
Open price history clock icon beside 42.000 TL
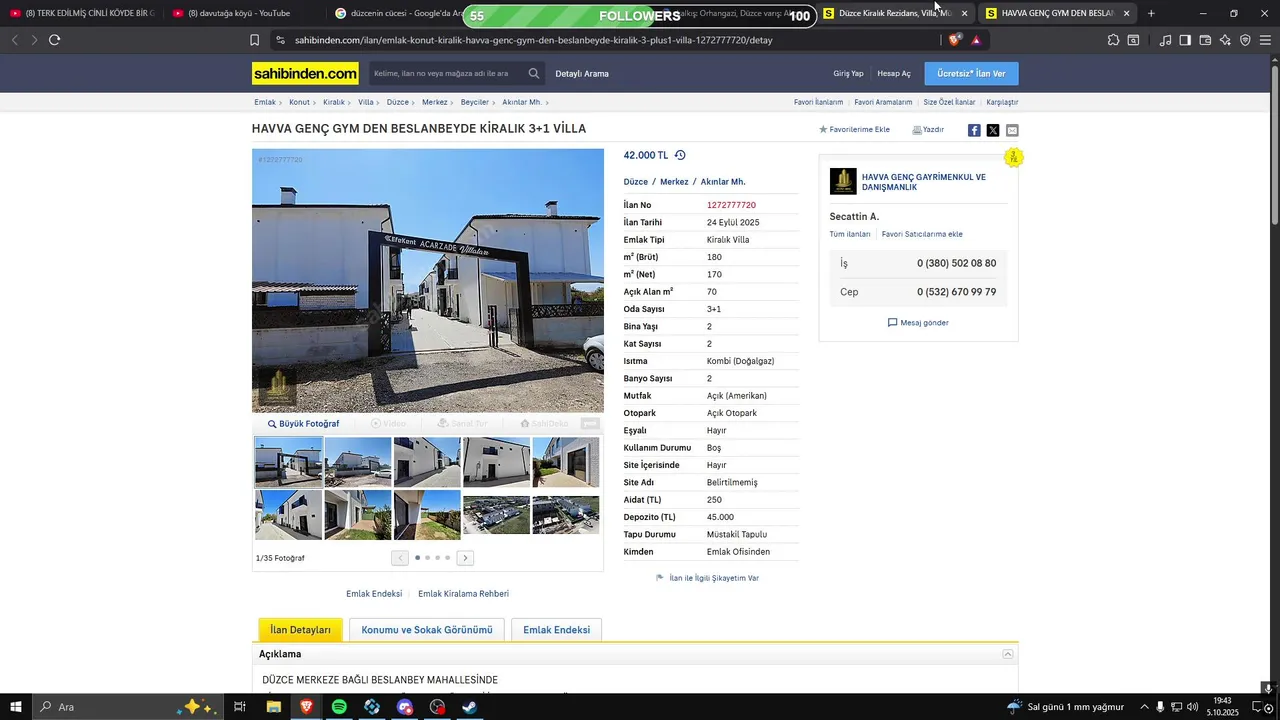[680, 155]
